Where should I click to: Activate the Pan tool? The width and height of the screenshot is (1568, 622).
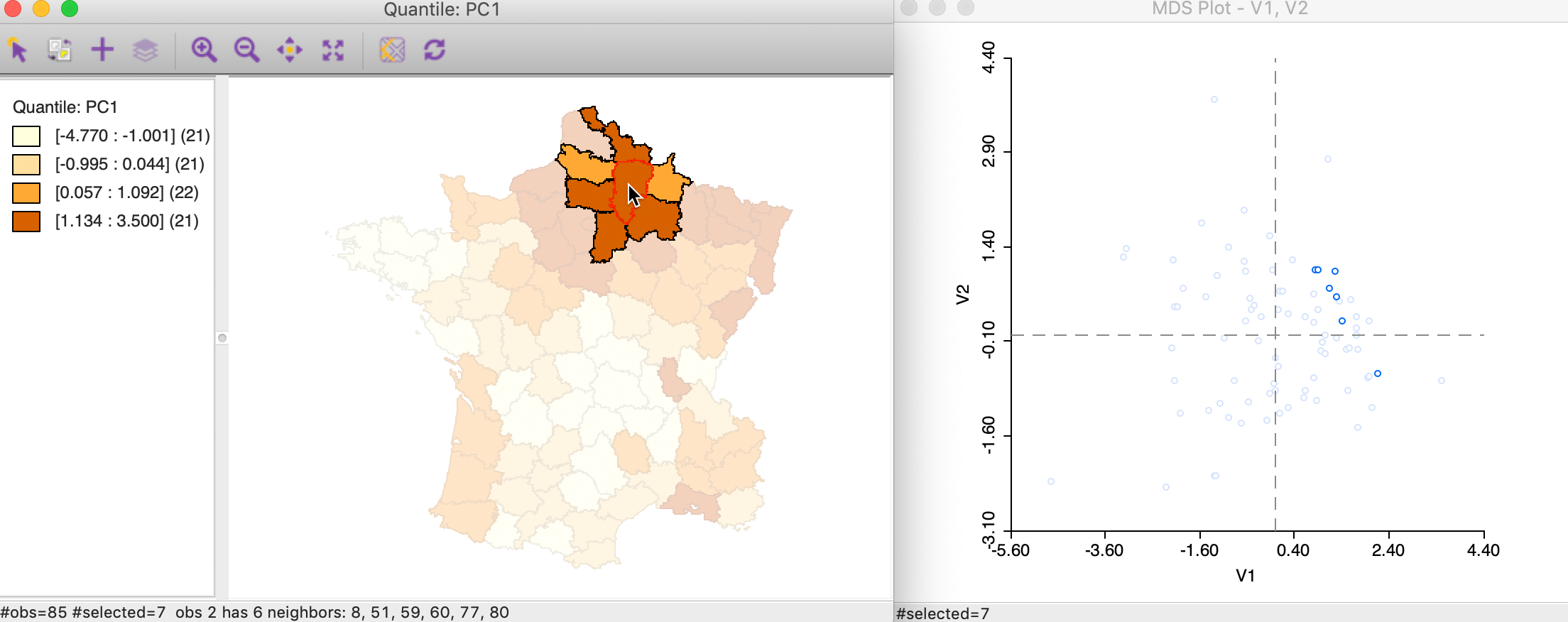coord(290,50)
